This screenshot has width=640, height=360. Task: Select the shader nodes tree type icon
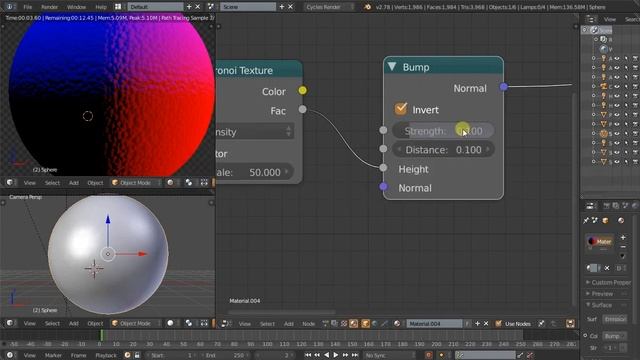tap(353, 324)
